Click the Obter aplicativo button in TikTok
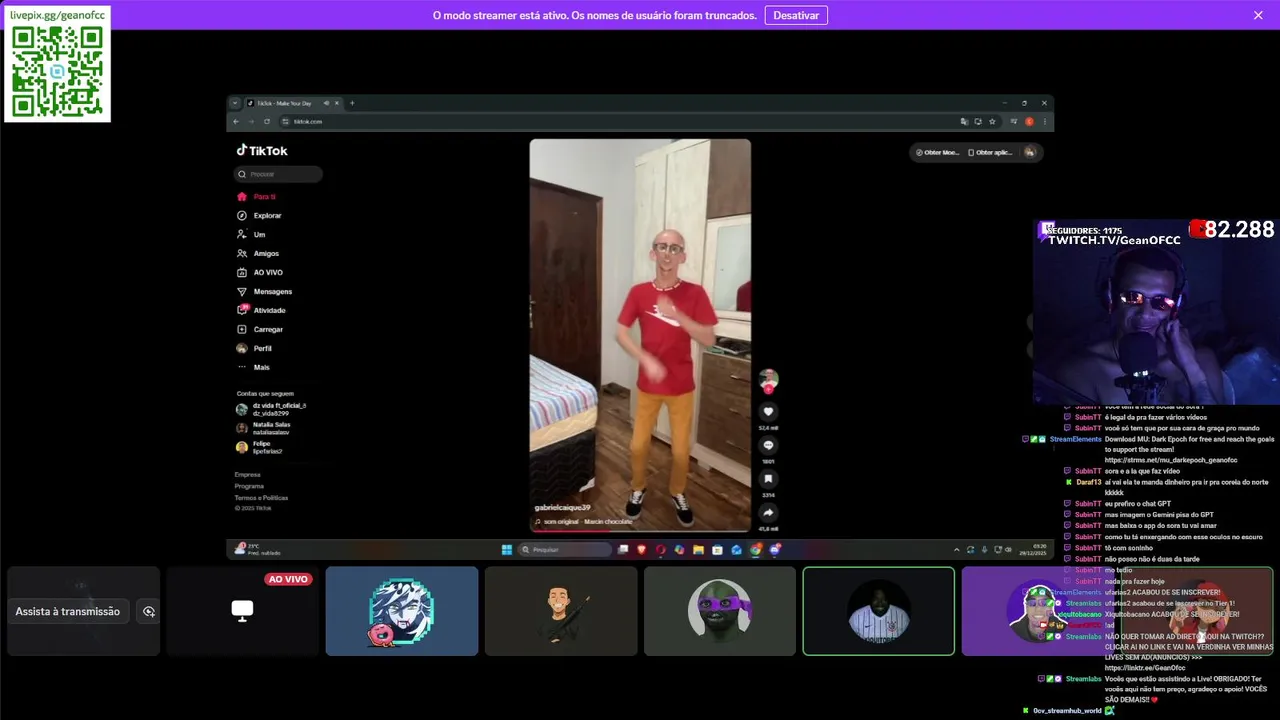Viewport: 1280px width, 720px height. (x=990, y=152)
